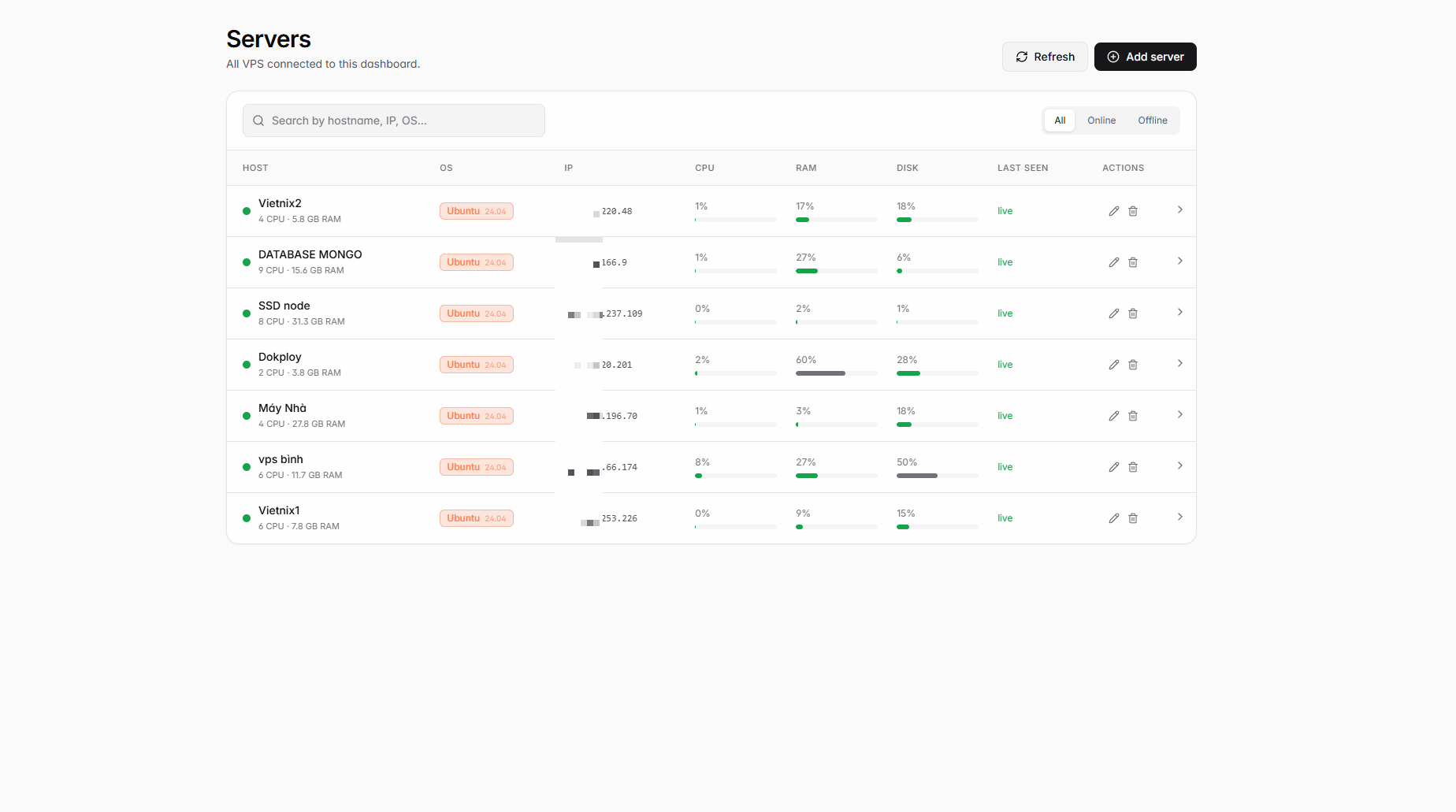The height and width of the screenshot is (812, 1456).
Task: Show all servers with All filter
Action: click(1060, 121)
